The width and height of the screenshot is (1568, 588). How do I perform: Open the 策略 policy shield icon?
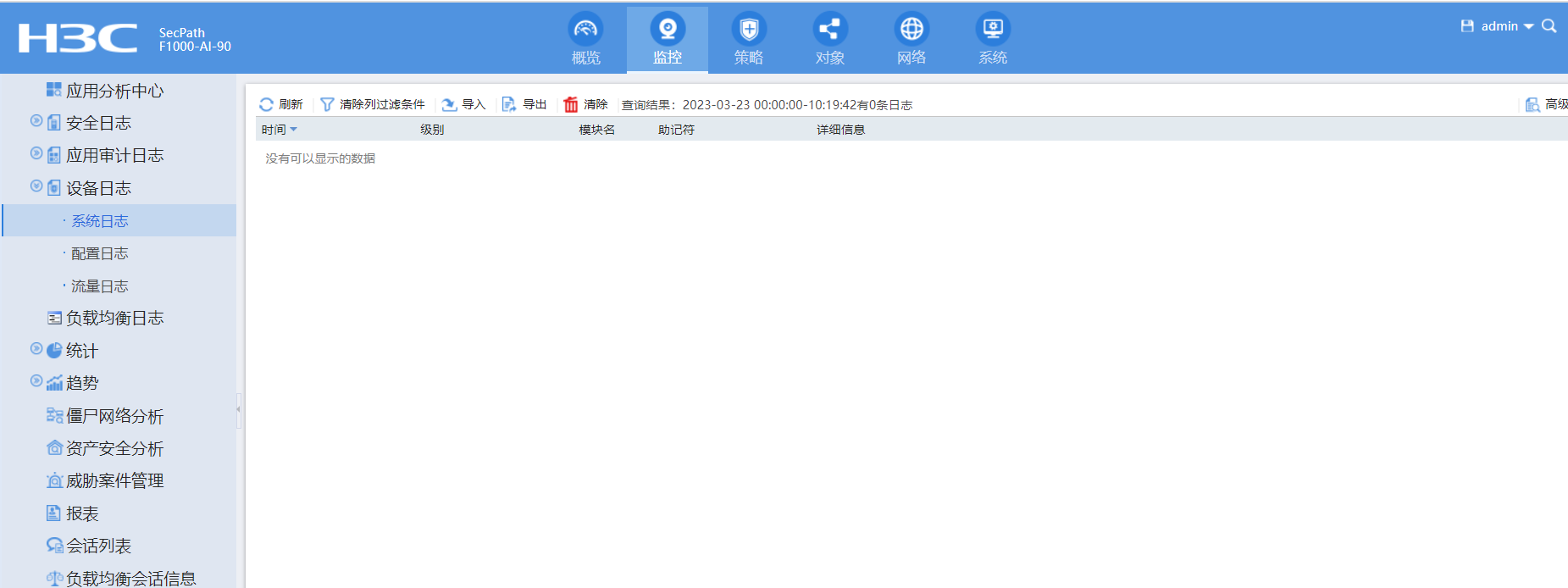click(x=749, y=30)
